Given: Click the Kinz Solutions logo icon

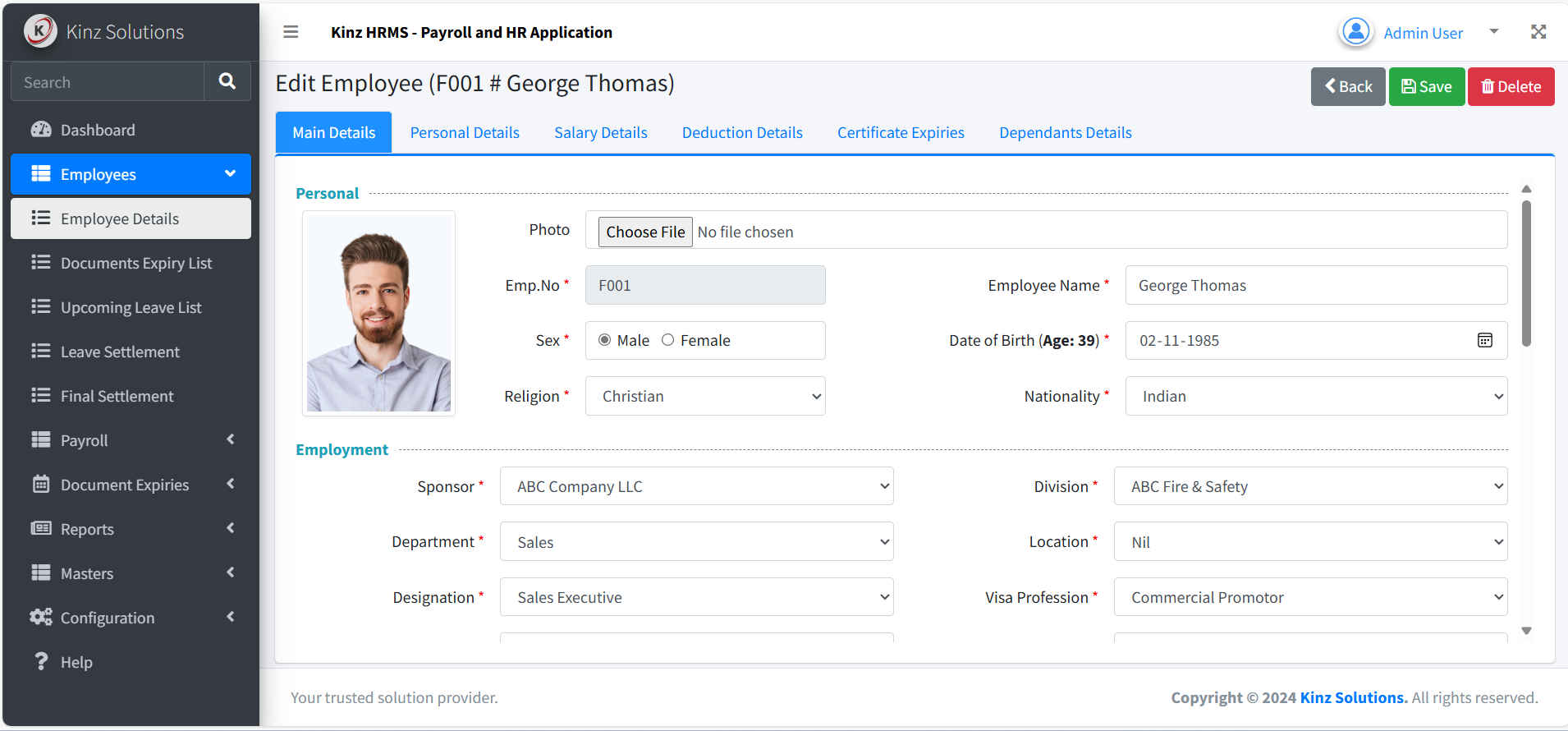Looking at the screenshot, I should click(x=40, y=32).
